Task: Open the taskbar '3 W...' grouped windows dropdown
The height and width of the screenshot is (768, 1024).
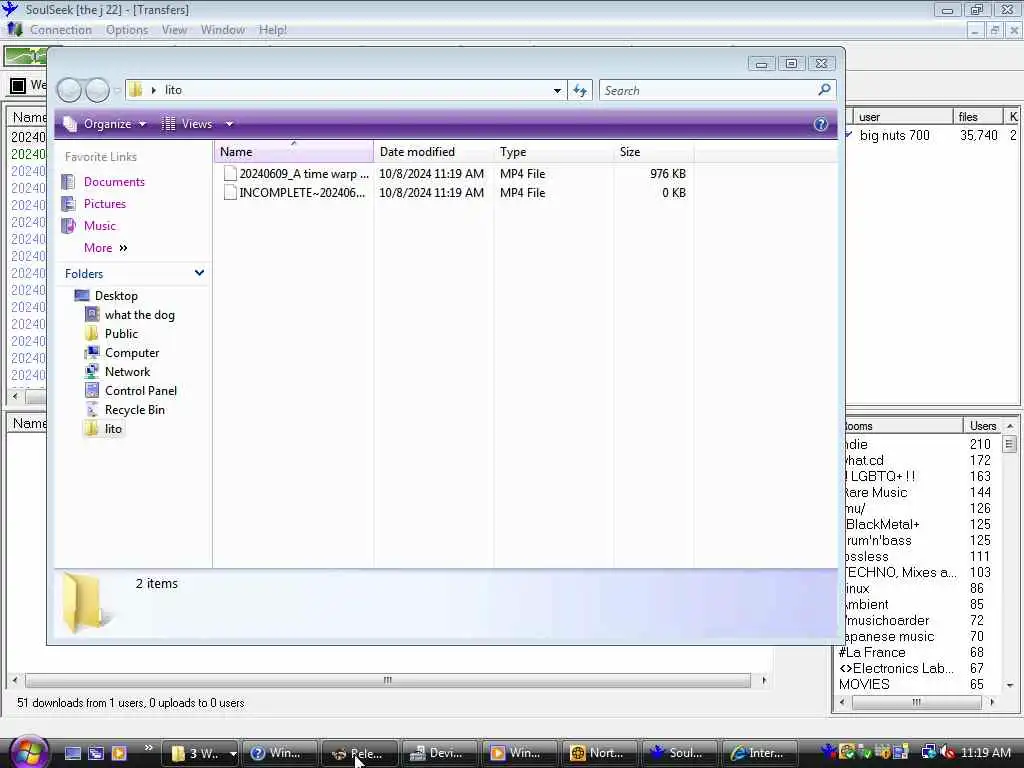Action: pos(232,754)
